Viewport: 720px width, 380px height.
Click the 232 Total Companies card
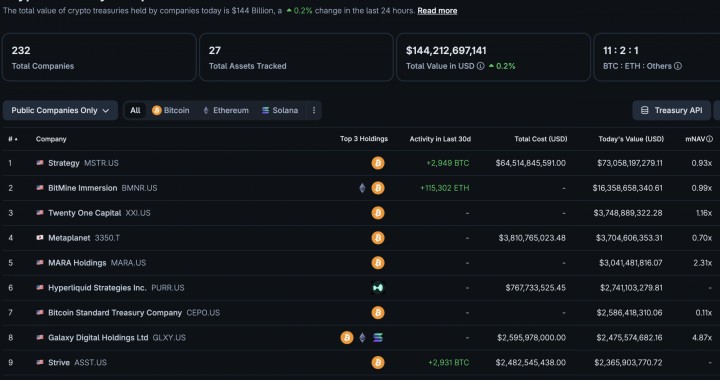point(99,57)
